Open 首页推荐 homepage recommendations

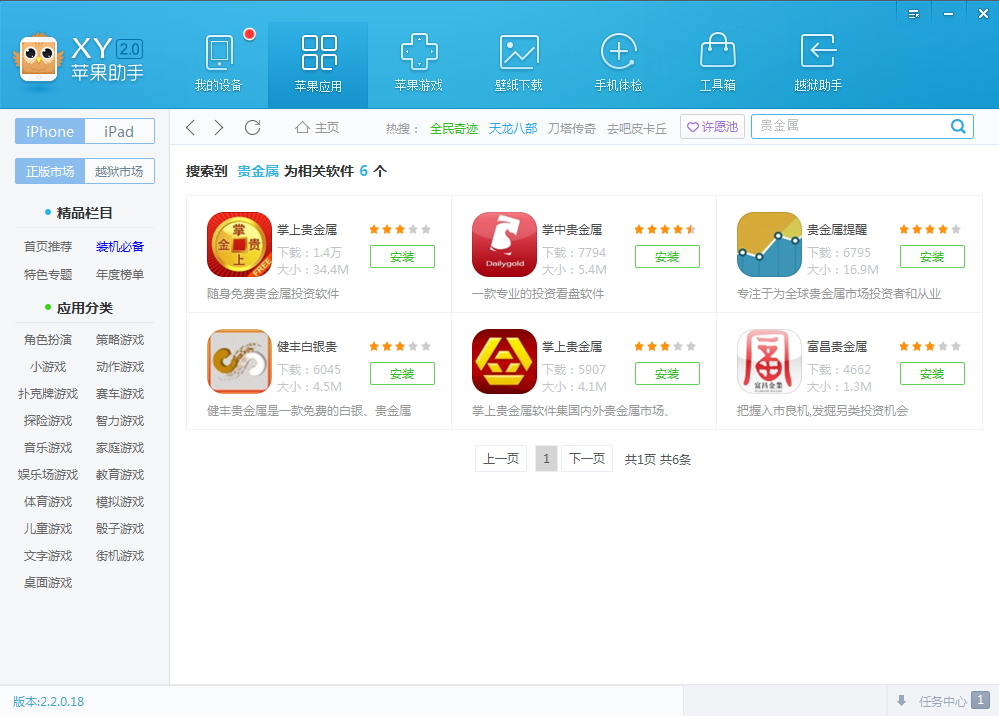(x=48, y=247)
